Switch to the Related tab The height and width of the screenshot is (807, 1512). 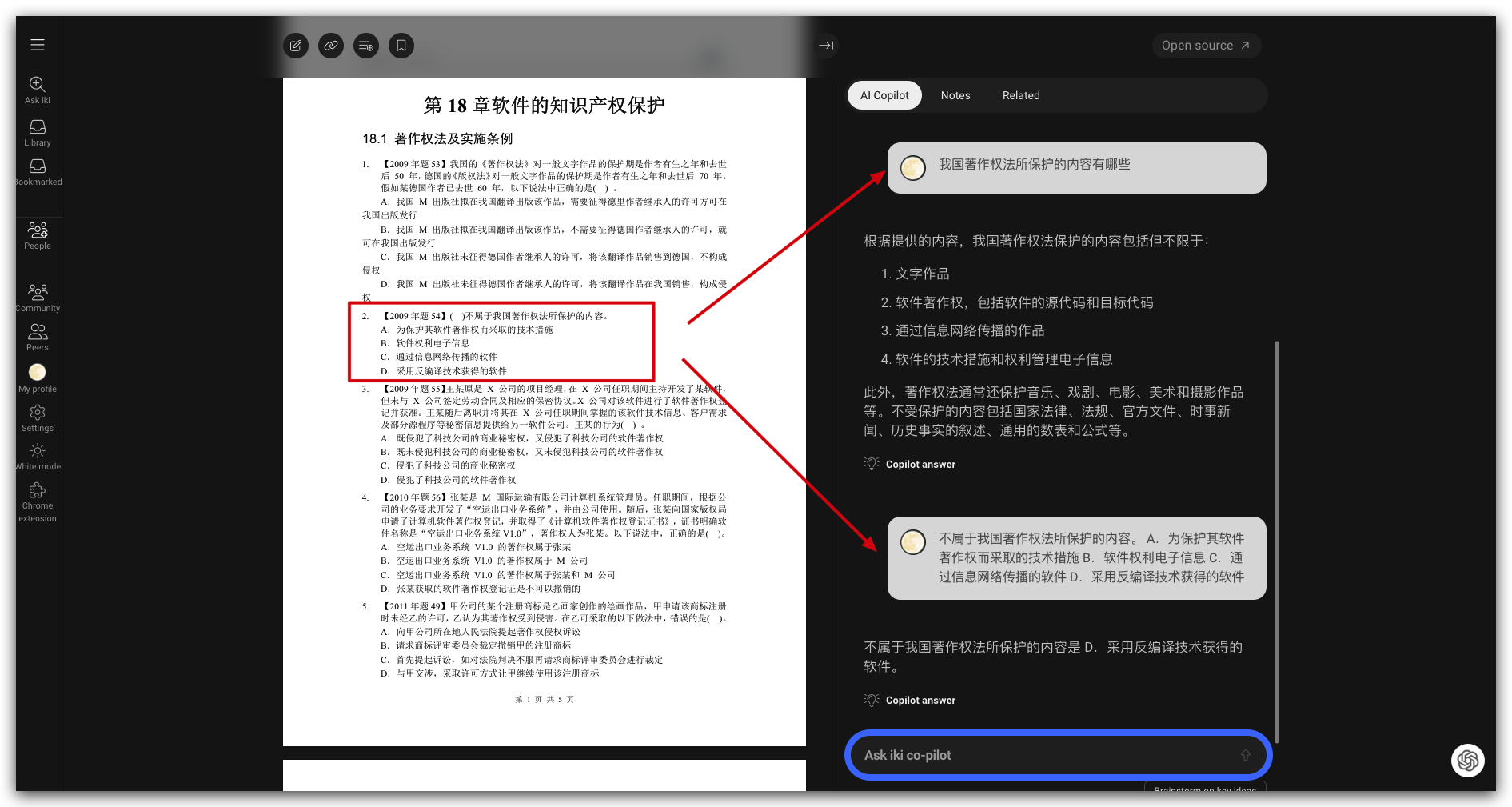1021,95
